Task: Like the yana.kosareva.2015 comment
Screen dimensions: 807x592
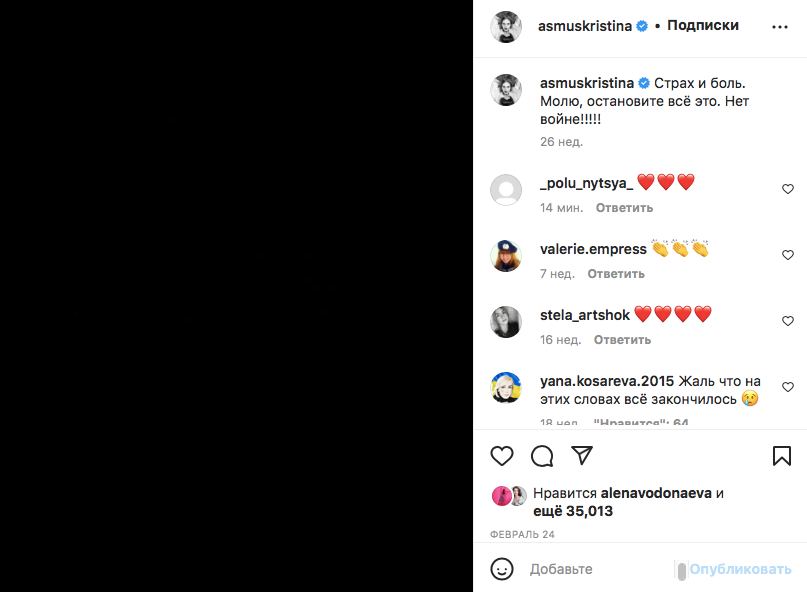Action: point(788,387)
